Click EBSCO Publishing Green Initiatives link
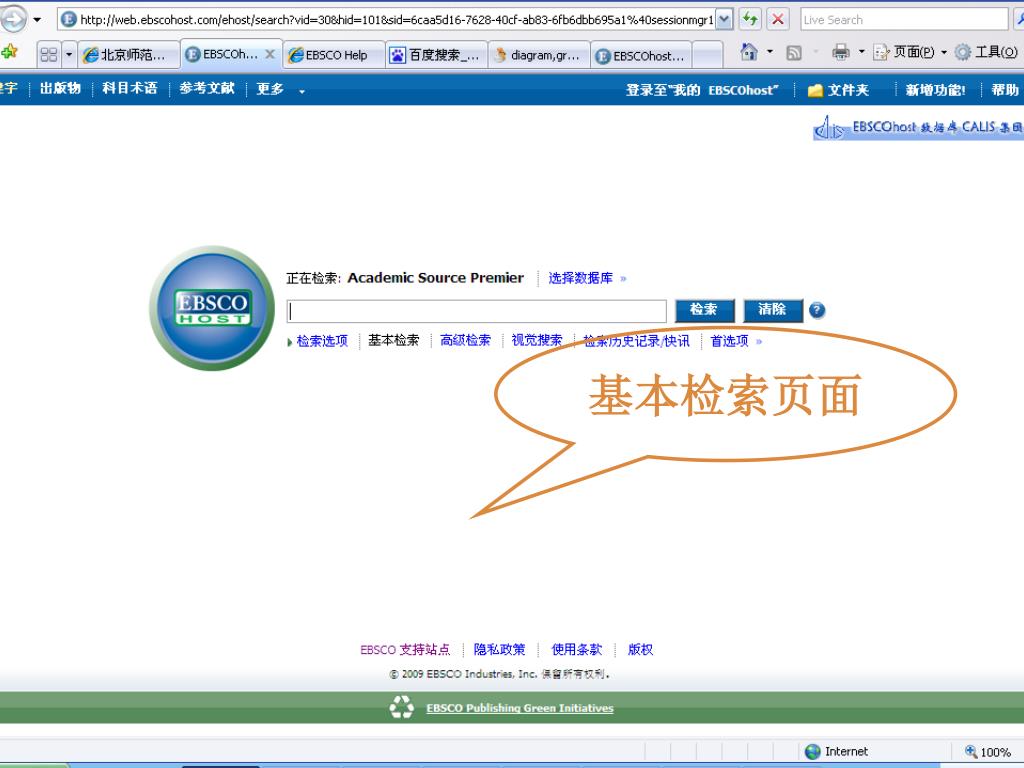 520,708
